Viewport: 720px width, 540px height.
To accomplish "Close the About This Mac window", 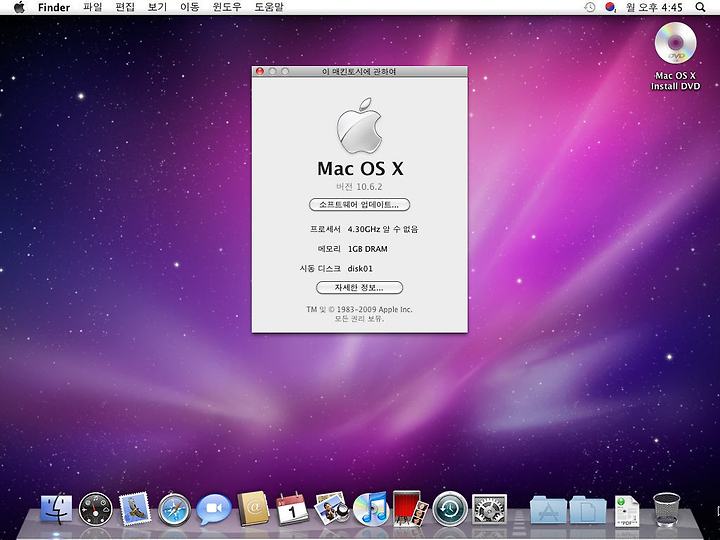I will click(x=260, y=72).
